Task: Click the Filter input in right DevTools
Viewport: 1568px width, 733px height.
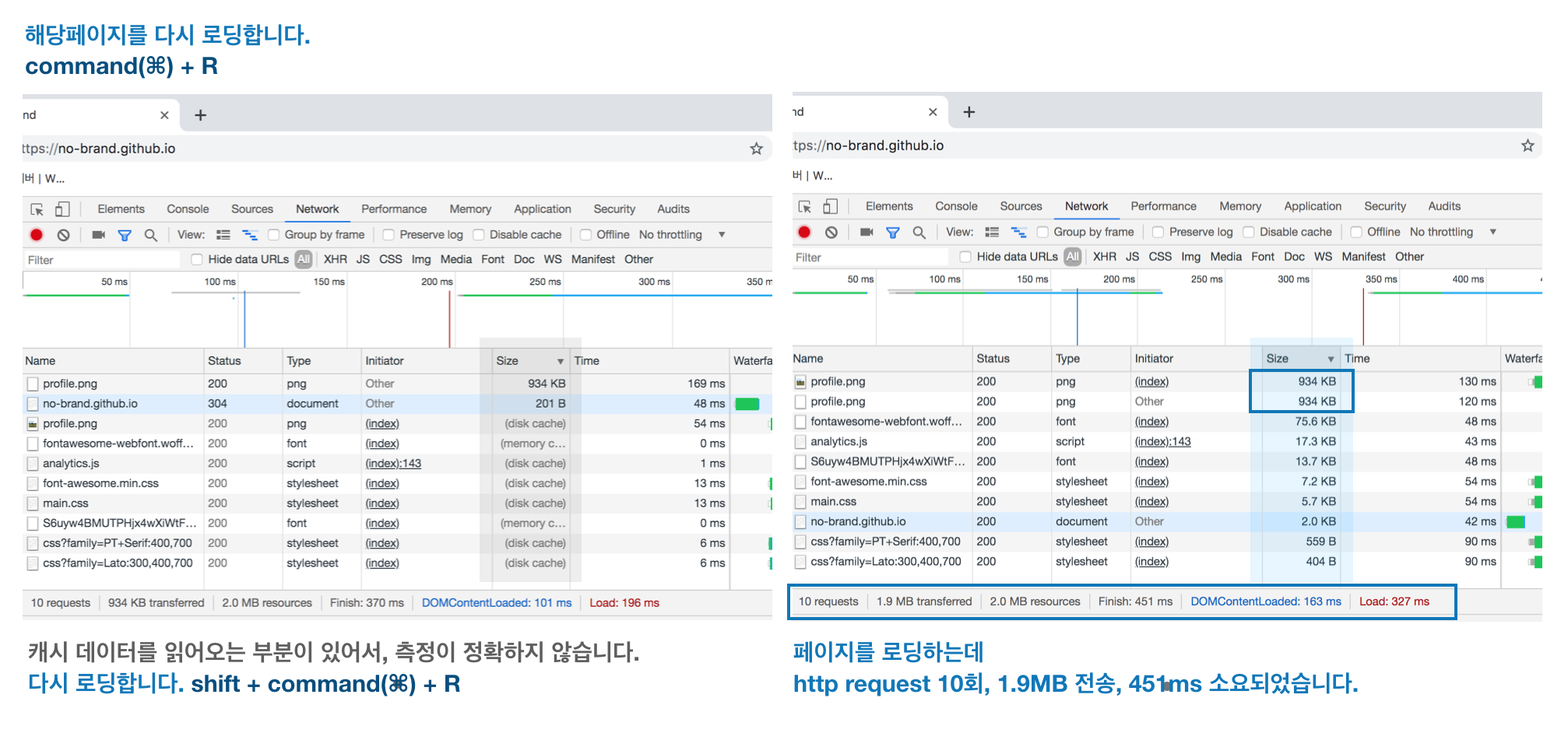Action: 870,258
